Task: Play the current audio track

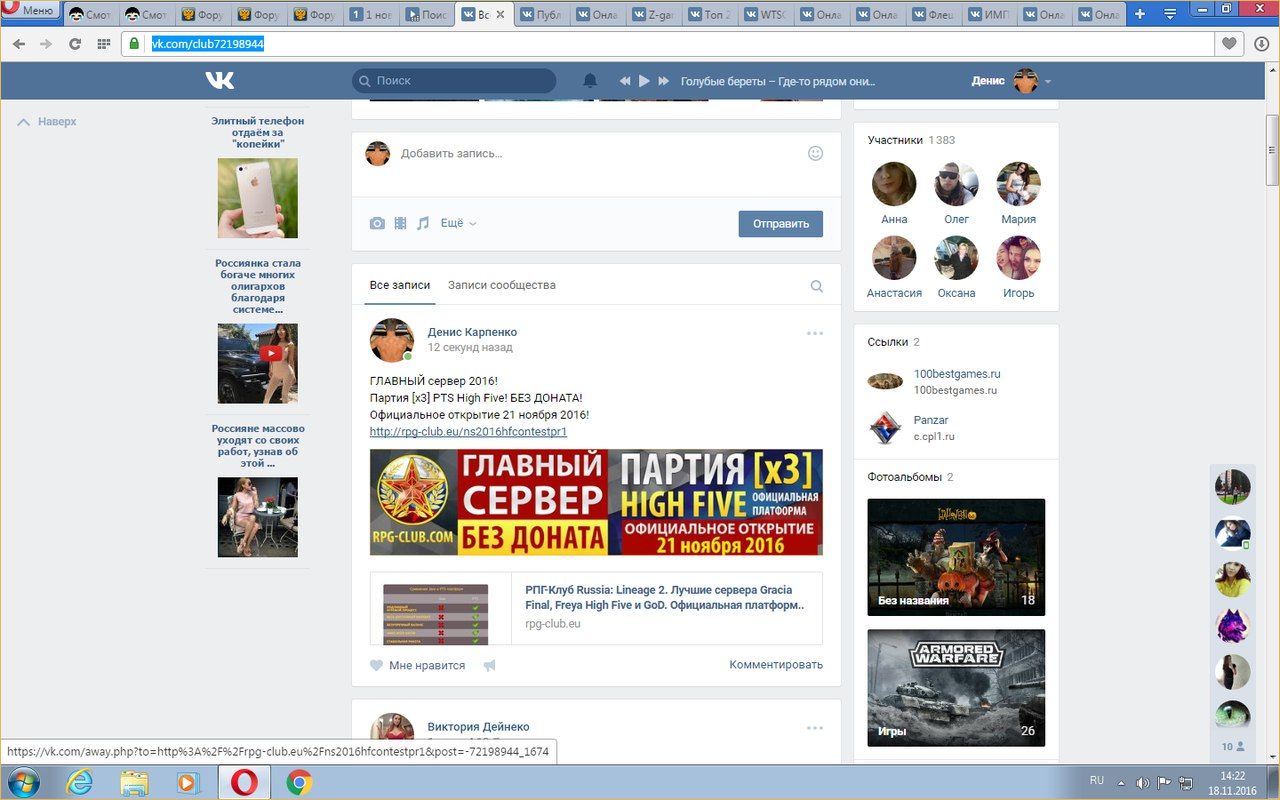Action: tap(644, 81)
